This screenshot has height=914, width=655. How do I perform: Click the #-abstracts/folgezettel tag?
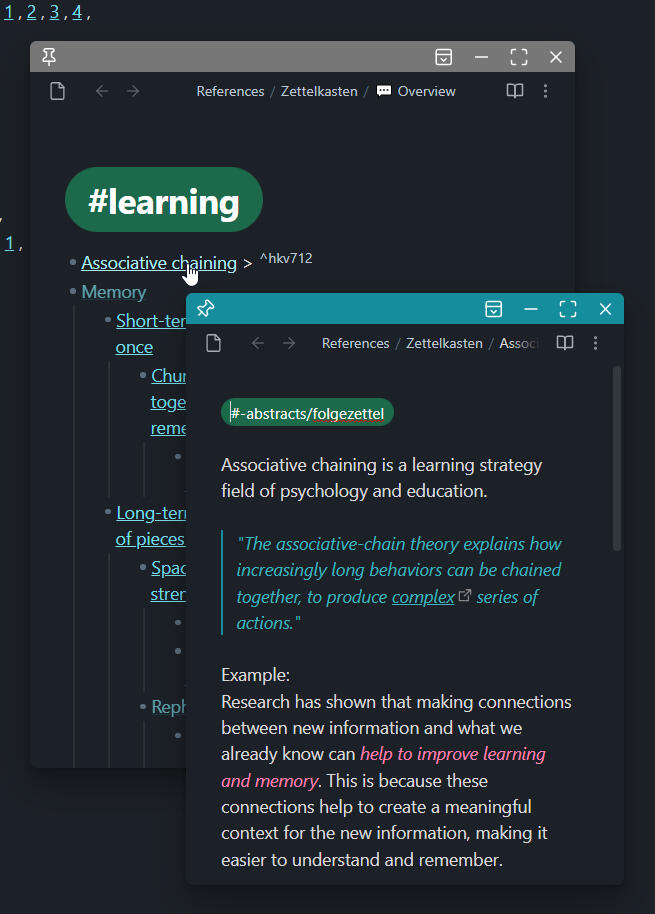308,413
